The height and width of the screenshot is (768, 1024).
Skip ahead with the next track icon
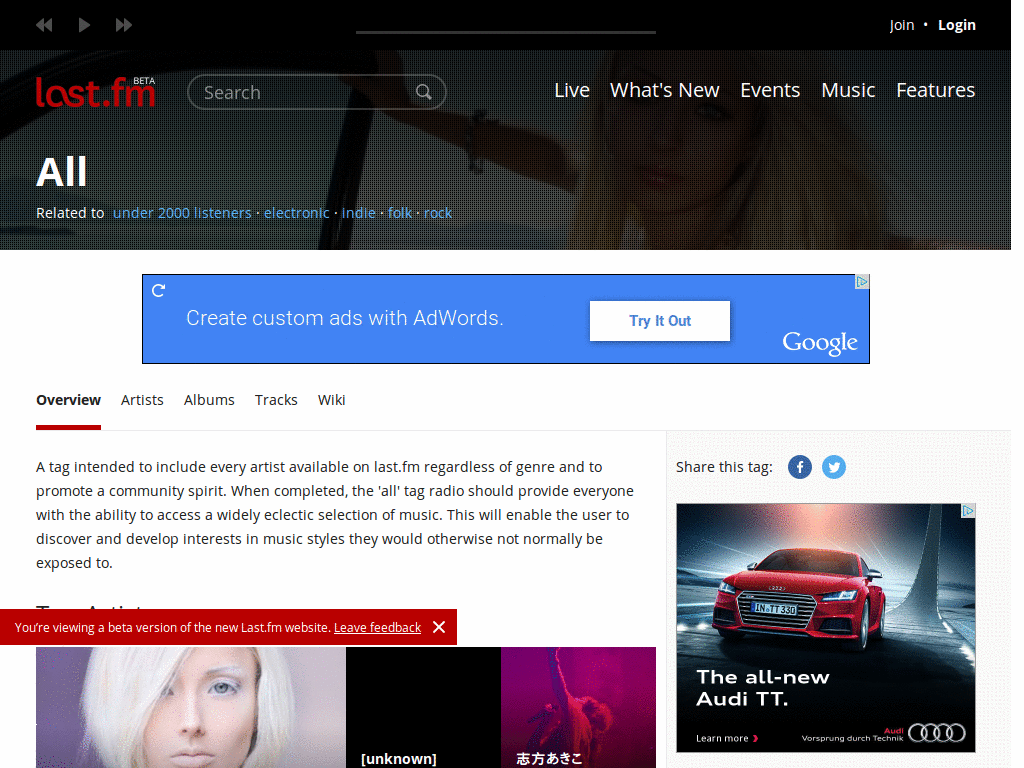123,25
